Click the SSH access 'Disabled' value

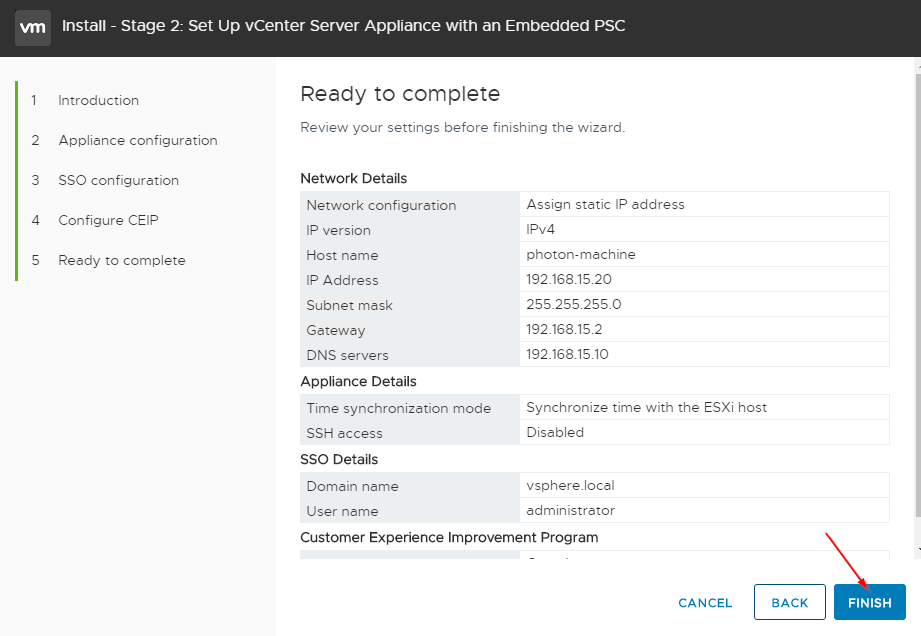point(554,432)
